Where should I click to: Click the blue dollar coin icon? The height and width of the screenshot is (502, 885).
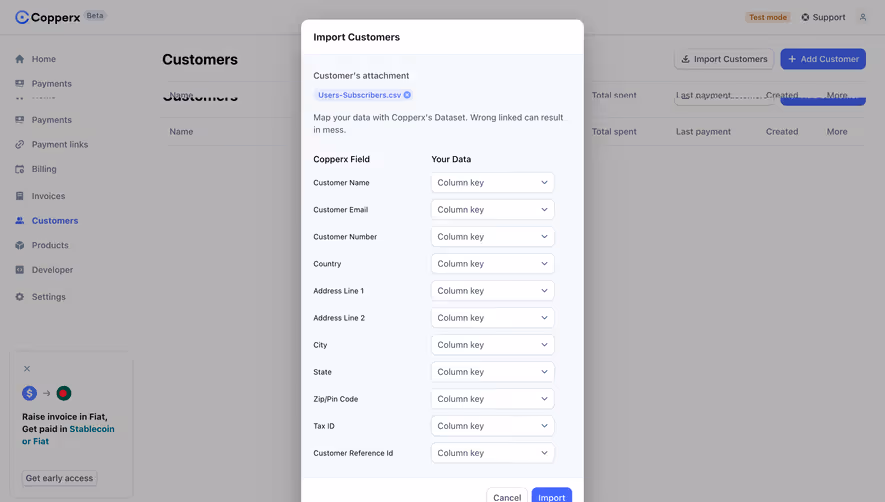point(29,393)
